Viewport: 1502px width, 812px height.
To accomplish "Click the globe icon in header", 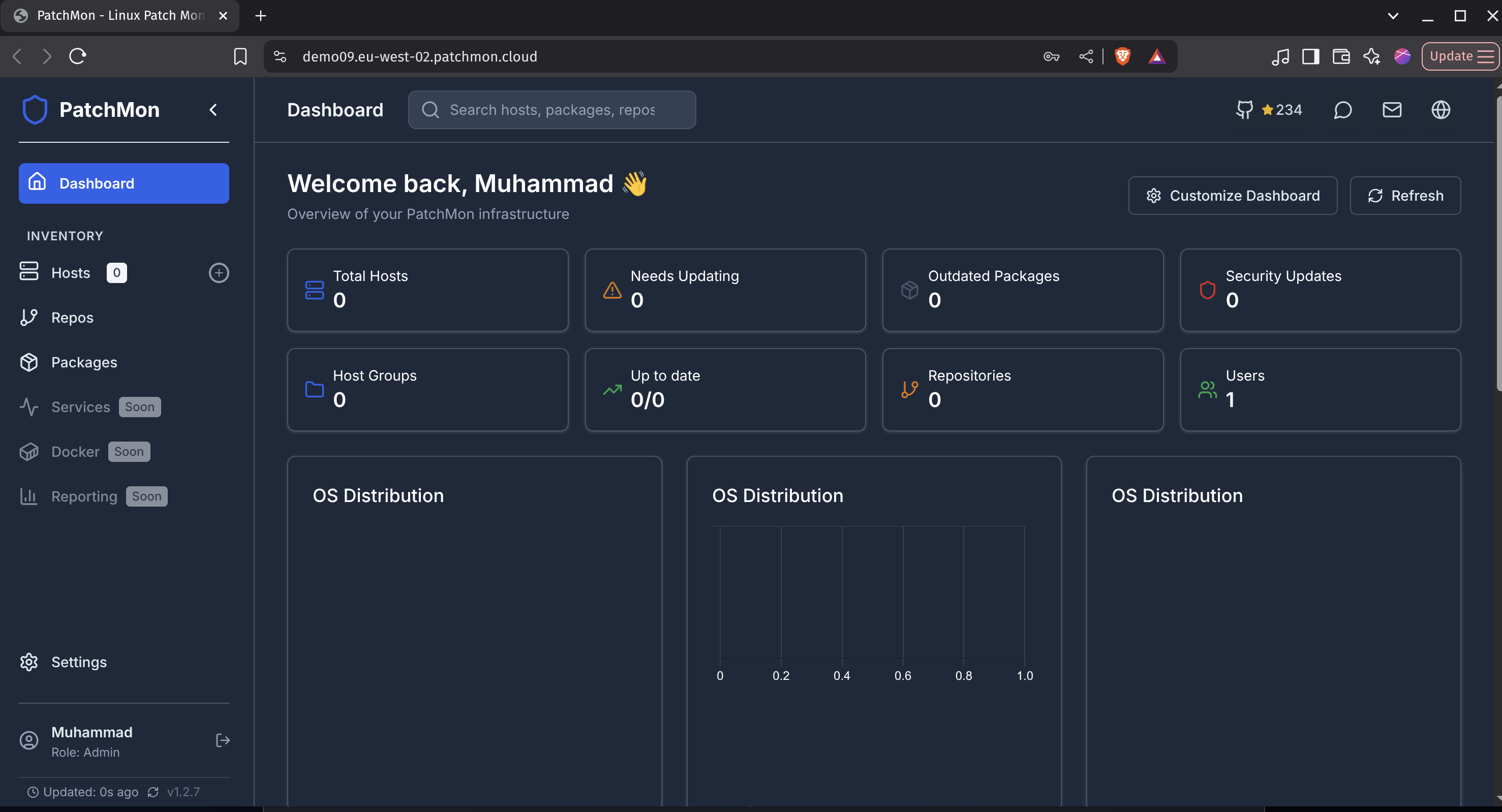I will coord(1440,110).
